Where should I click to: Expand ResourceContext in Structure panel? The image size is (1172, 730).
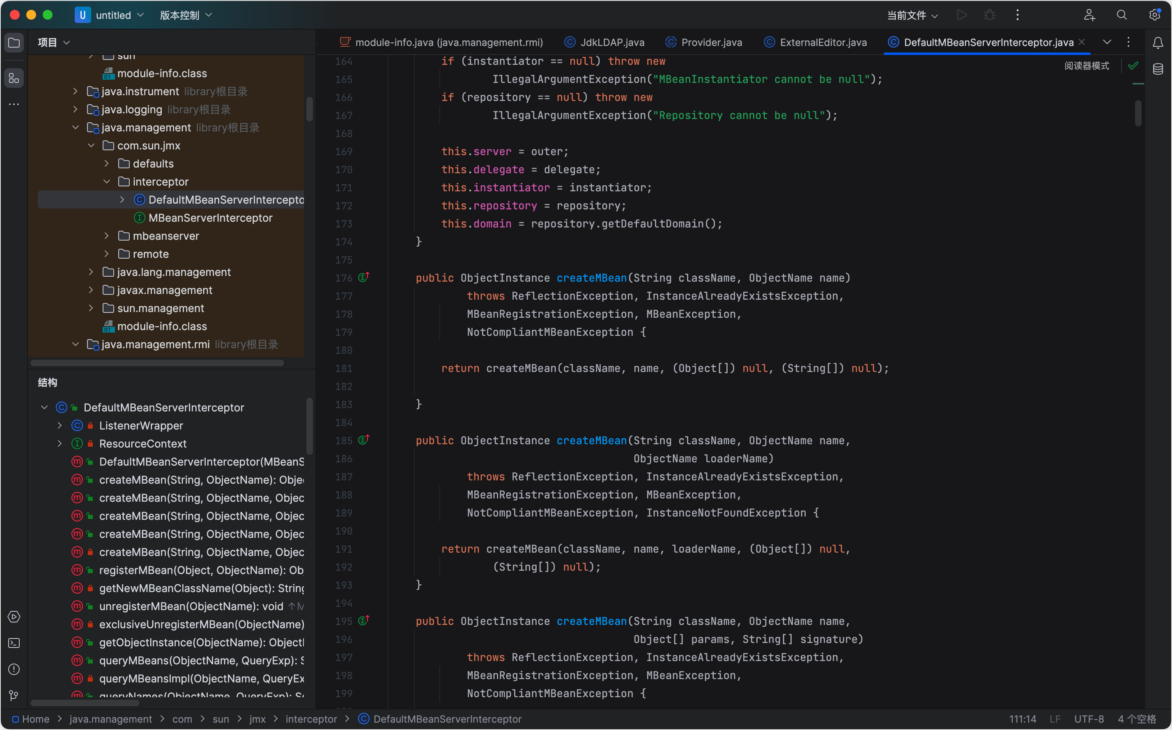tap(60, 444)
